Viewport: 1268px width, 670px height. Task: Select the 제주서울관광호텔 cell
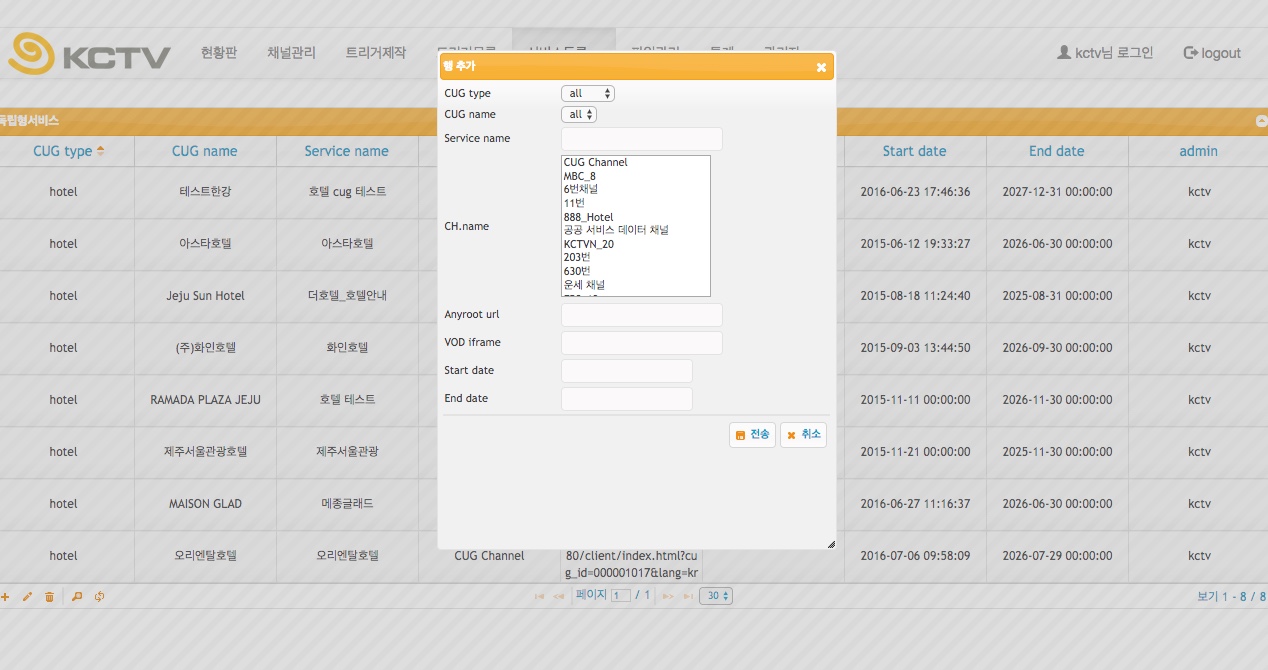tap(205, 452)
